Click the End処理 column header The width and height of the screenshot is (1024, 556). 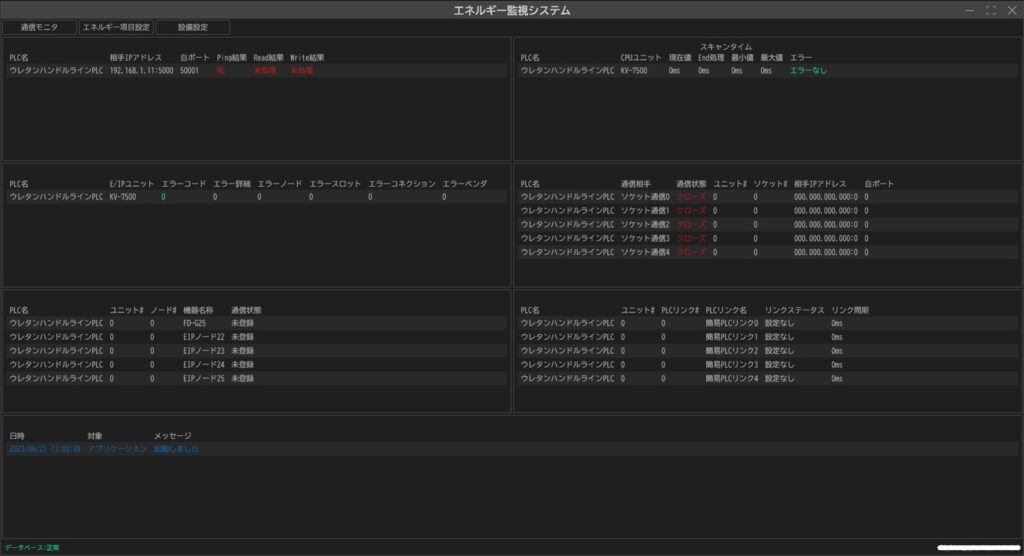coord(711,57)
